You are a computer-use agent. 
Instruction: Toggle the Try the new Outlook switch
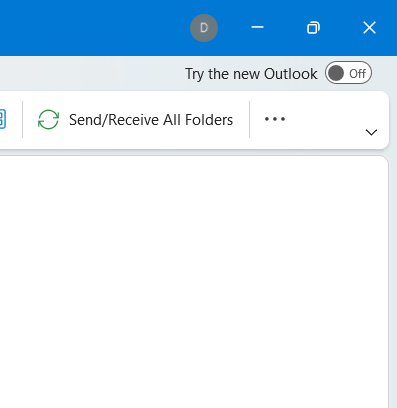[348, 73]
